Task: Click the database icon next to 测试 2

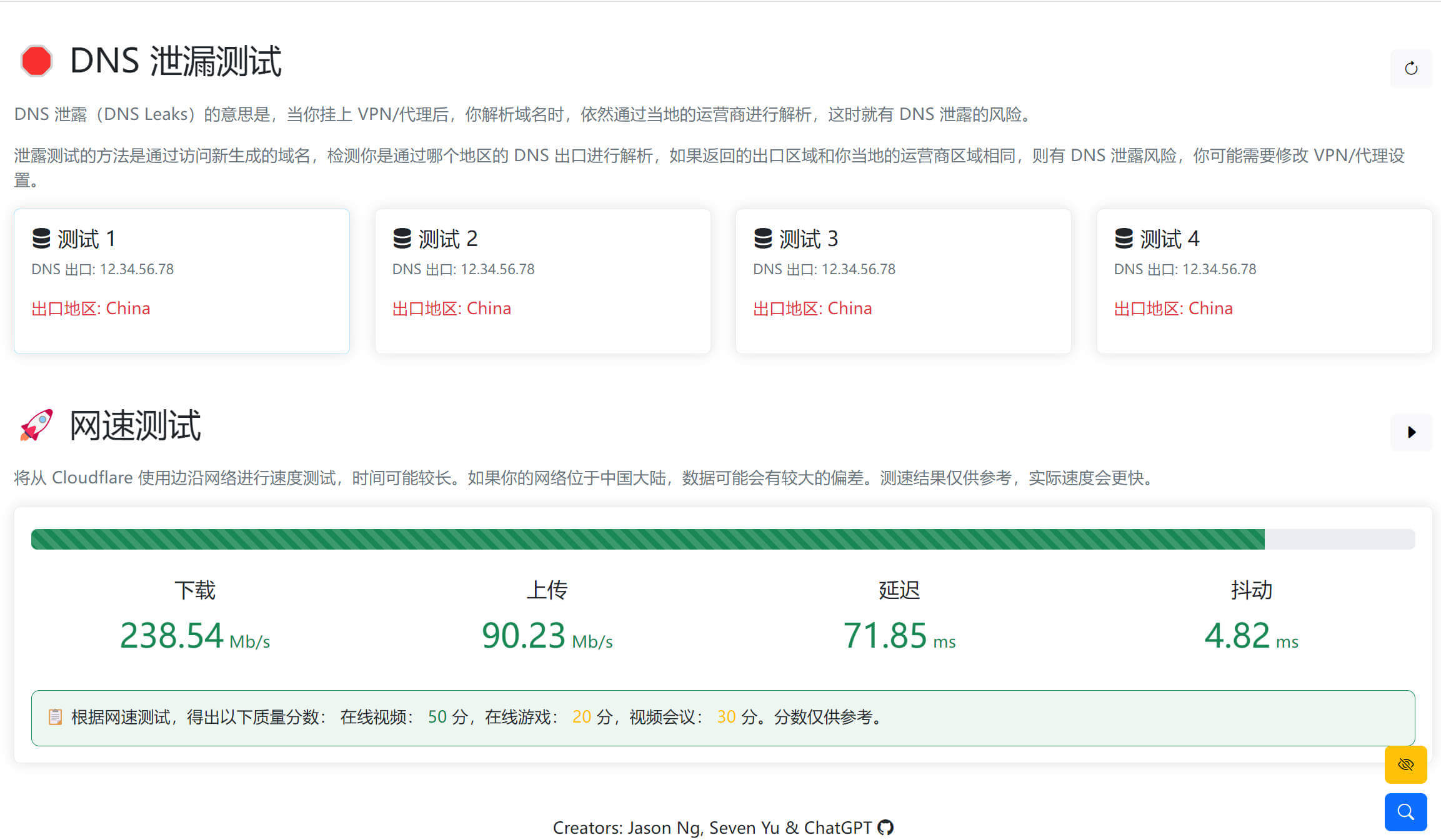Action: click(400, 238)
